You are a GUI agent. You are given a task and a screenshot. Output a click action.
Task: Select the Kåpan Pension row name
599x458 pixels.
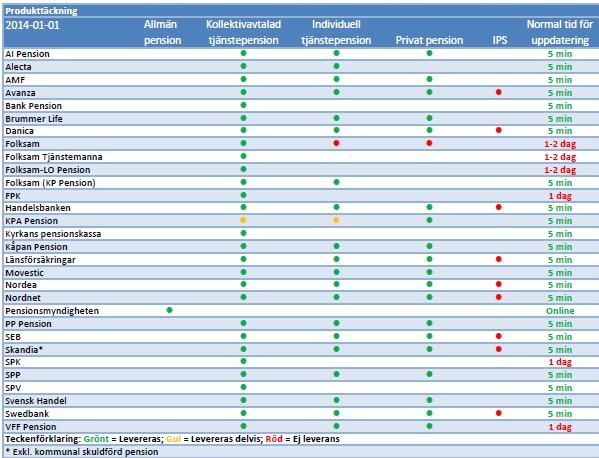(36, 247)
